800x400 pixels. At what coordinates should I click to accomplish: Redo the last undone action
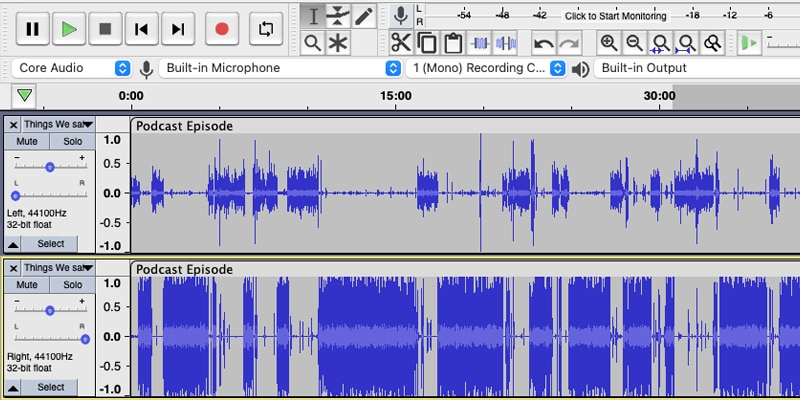[x=569, y=43]
